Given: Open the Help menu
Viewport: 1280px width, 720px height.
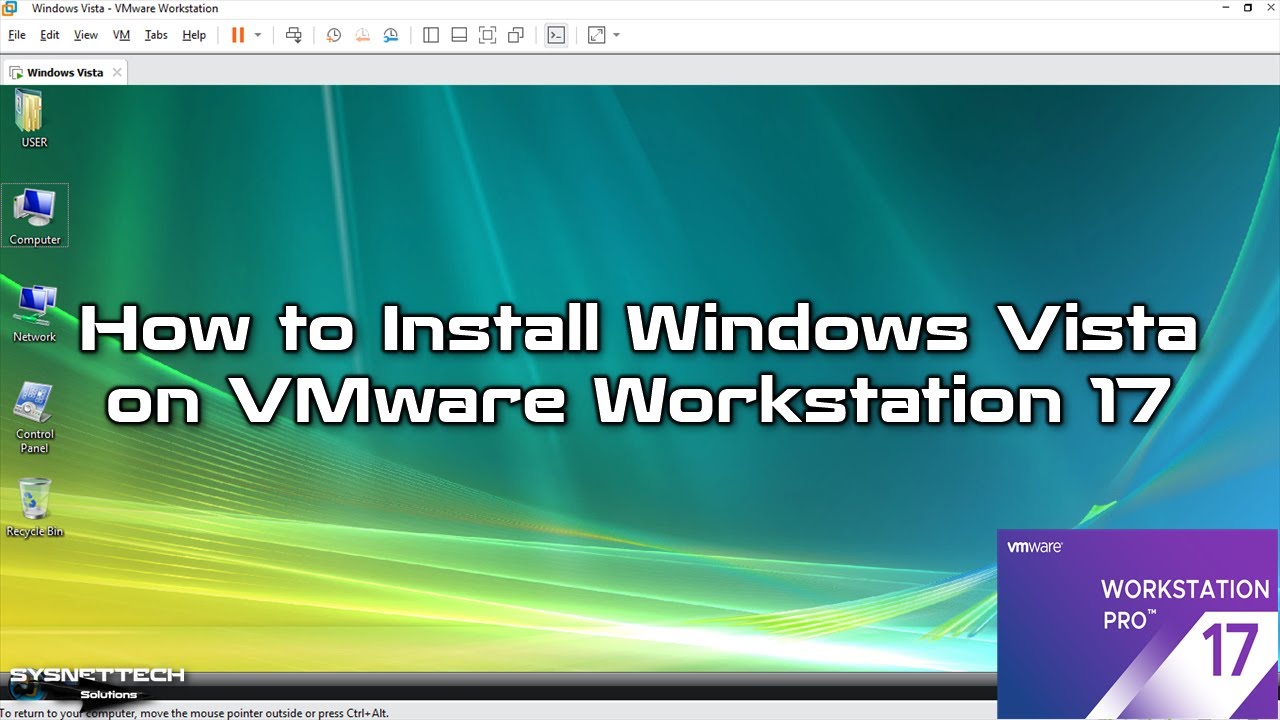Looking at the screenshot, I should (x=194, y=35).
